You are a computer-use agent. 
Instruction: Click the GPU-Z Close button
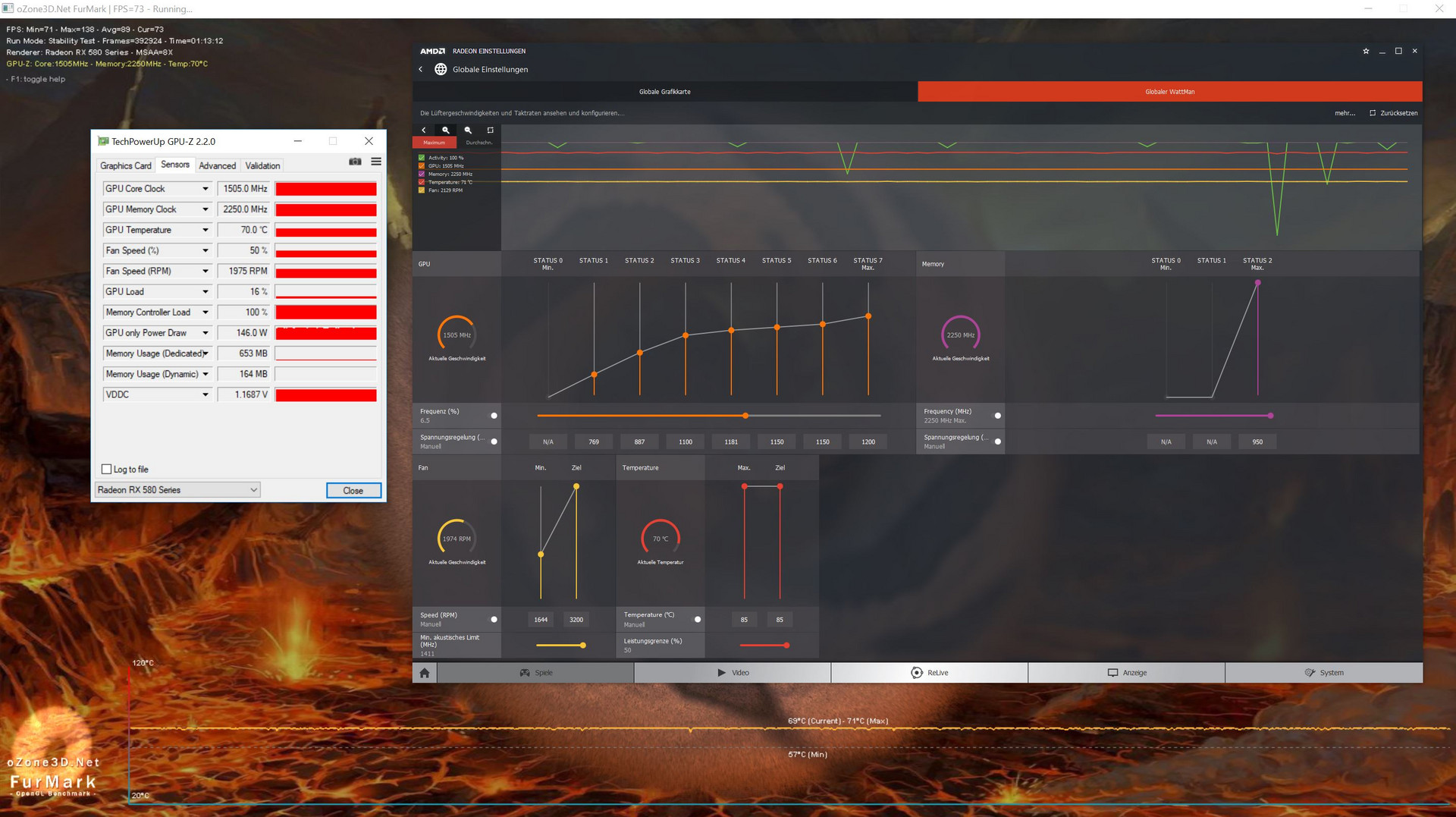pos(353,491)
